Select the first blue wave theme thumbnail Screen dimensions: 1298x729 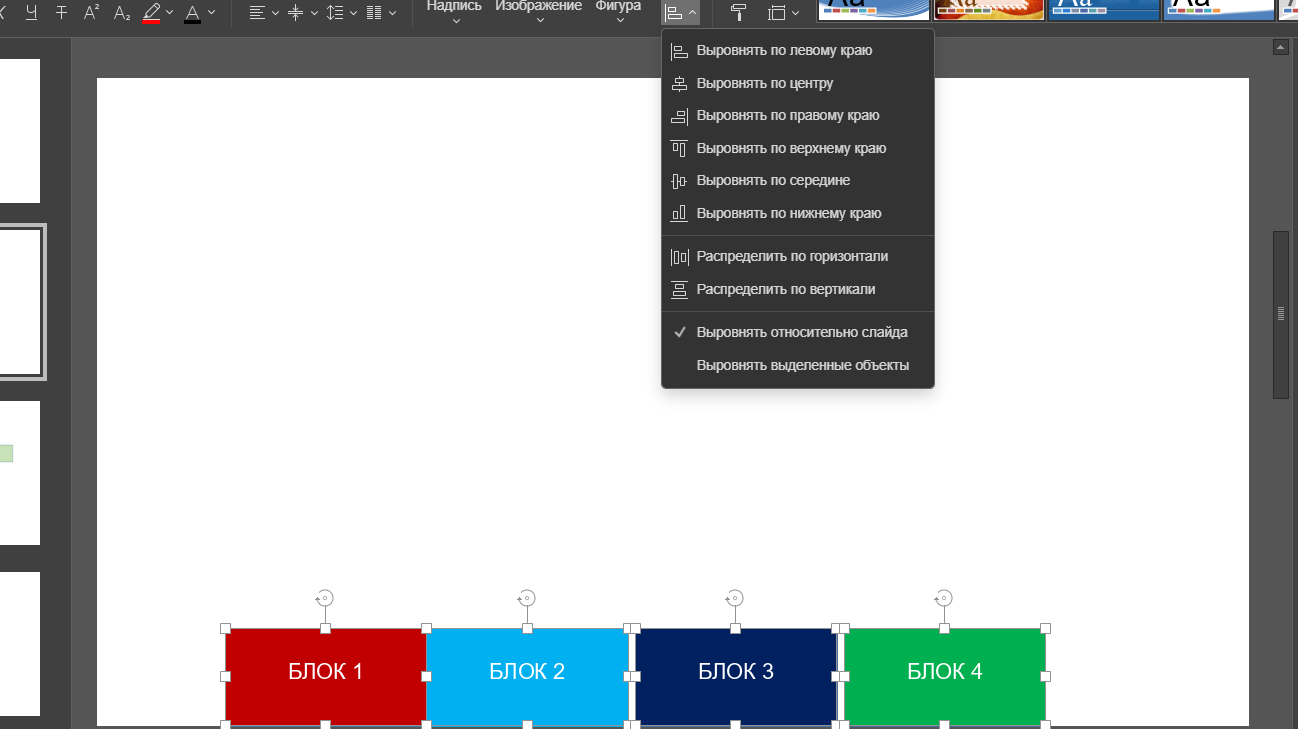coord(873,10)
